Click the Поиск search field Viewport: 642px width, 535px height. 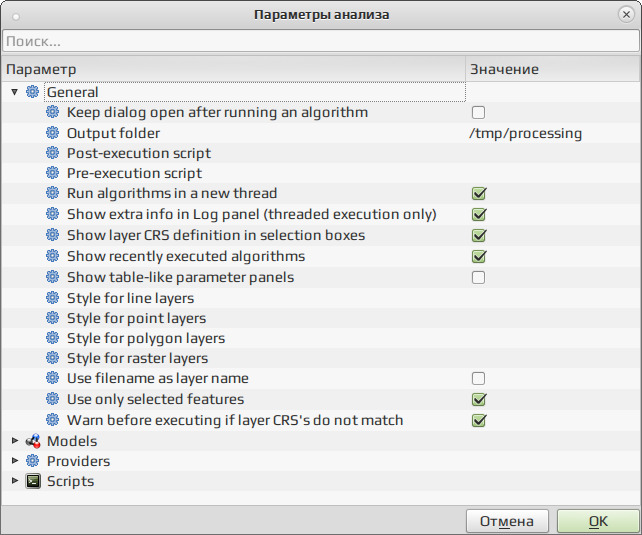tap(321, 41)
